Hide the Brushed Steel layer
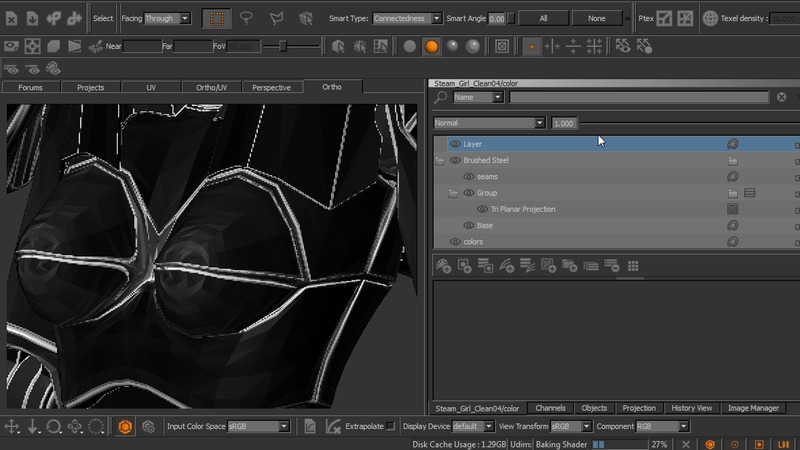This screenshot has height=450, width=800. click(x=455, y=160)
